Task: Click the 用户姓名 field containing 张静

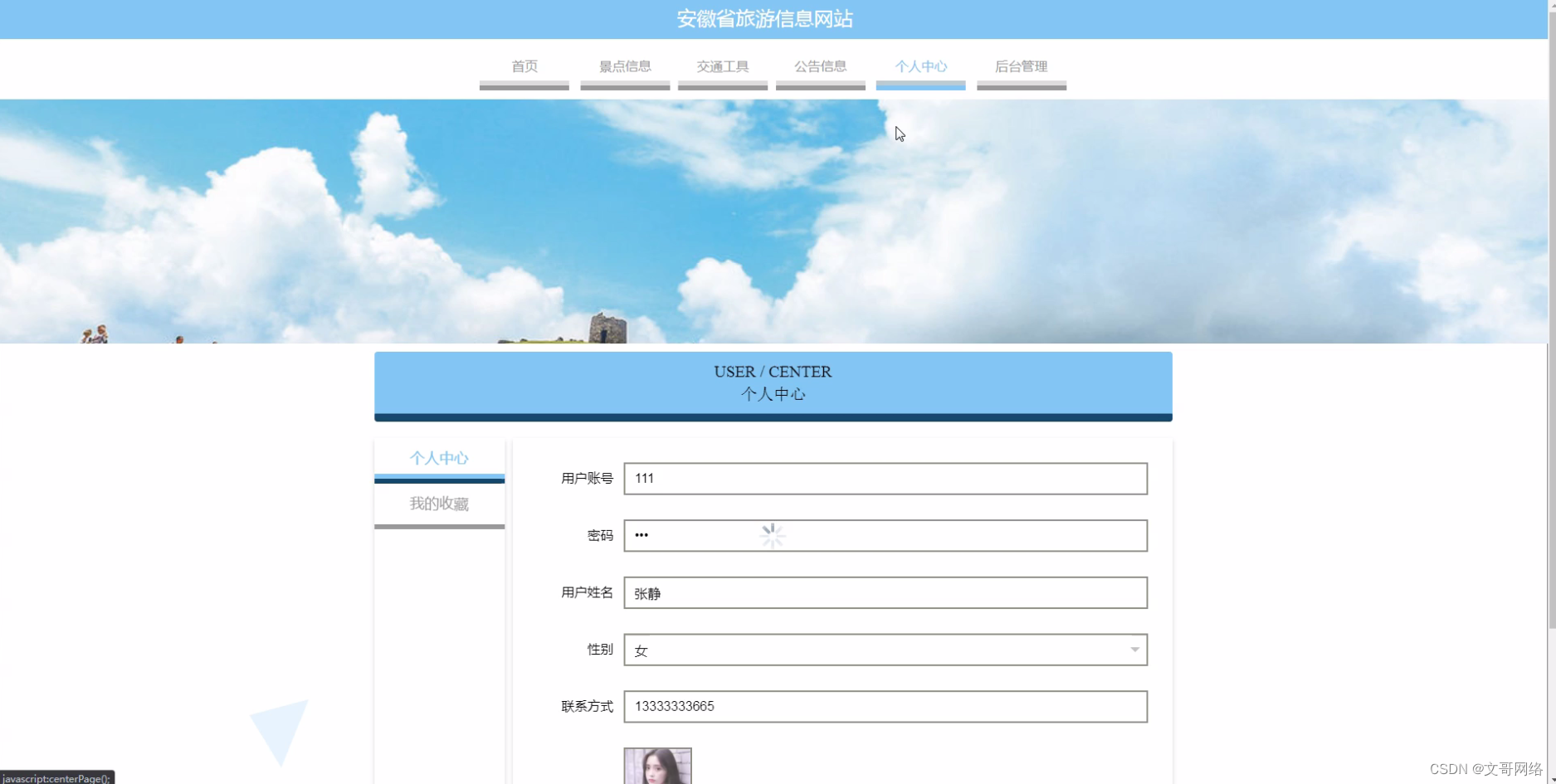Action: (x=885, y=593)
